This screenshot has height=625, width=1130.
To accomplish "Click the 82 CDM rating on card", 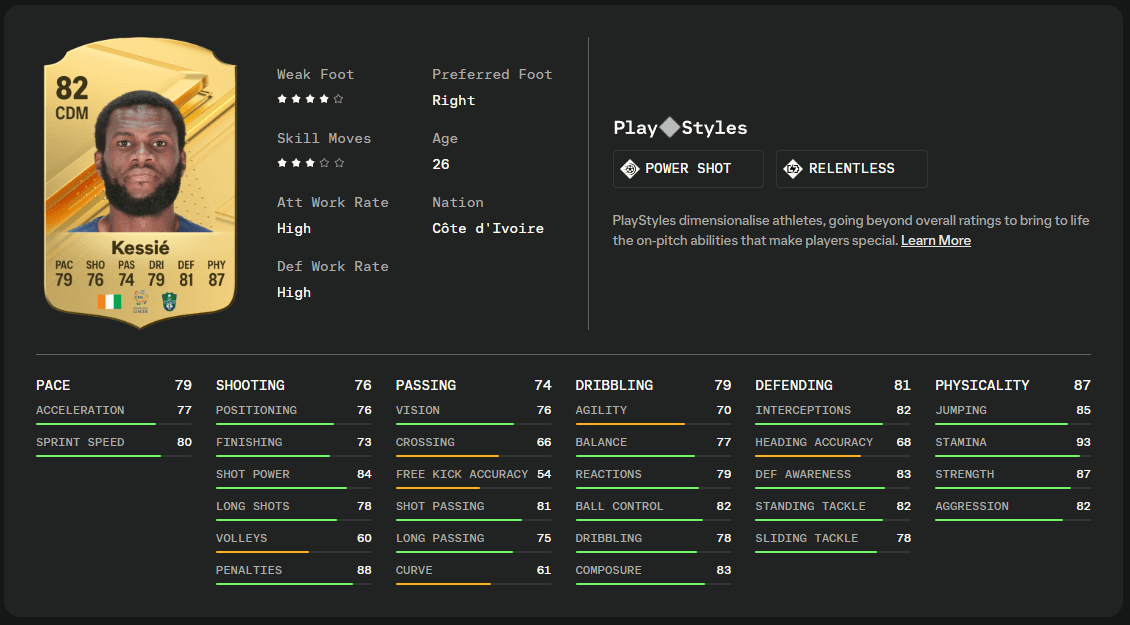I will (x=72, y=99).
